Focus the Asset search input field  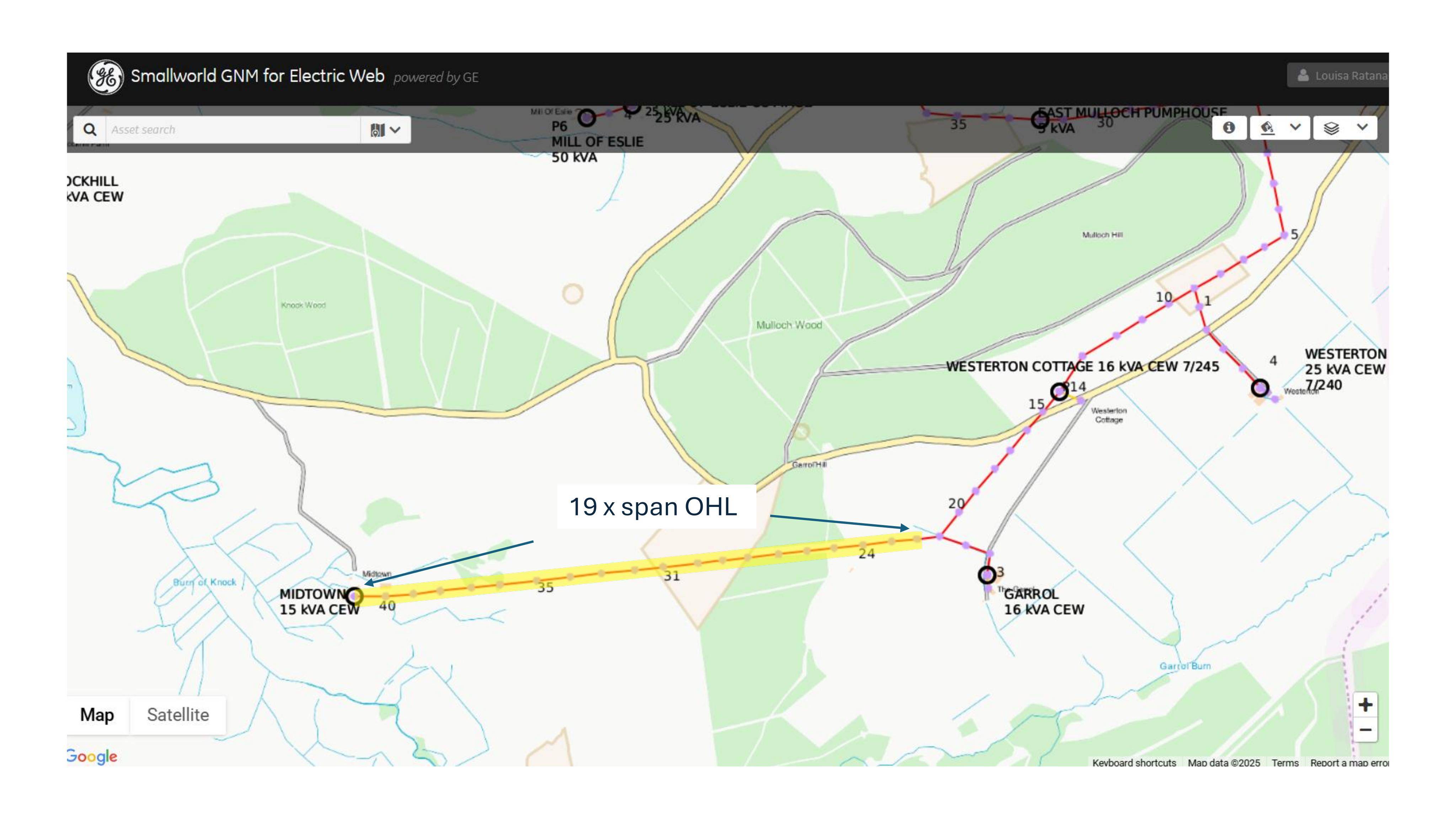click(x=233, y=129)
